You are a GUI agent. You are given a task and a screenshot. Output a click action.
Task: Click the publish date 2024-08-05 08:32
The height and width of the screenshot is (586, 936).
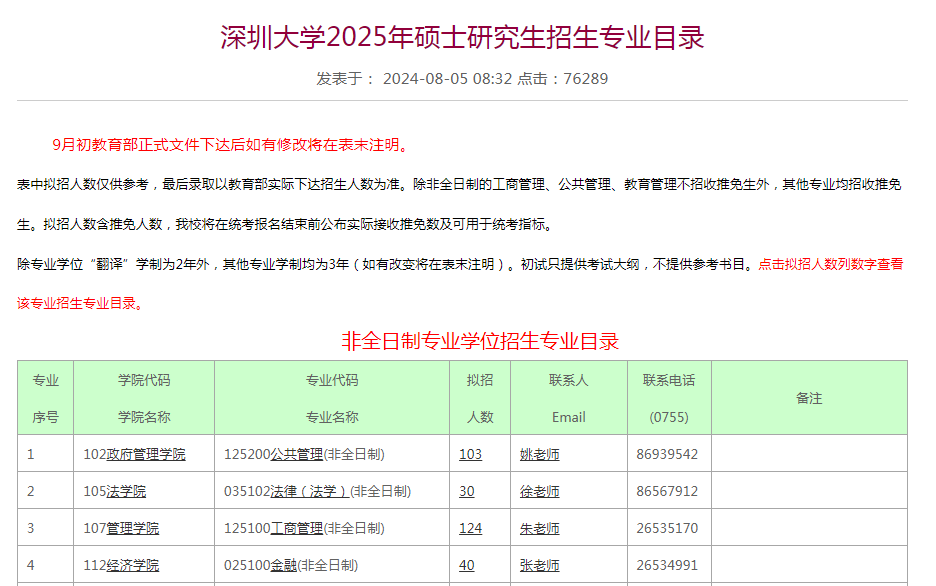click(x=448, y=79)
